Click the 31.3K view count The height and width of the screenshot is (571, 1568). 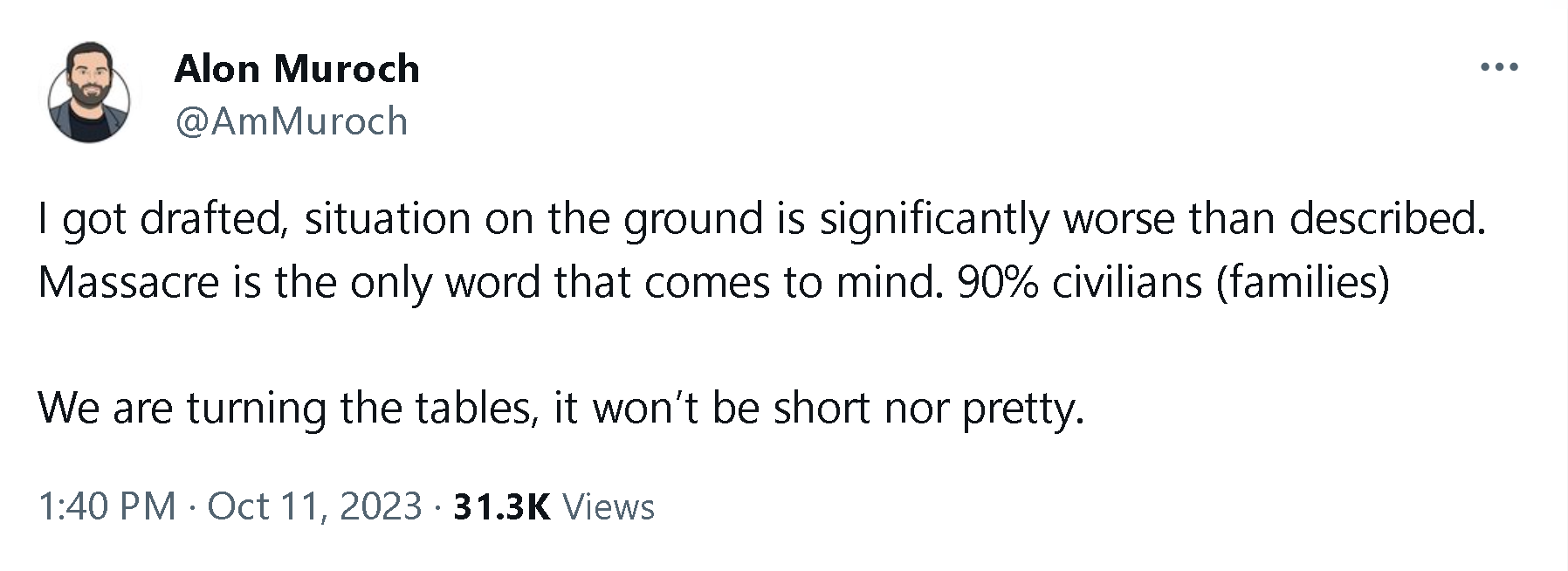[502, 506]
